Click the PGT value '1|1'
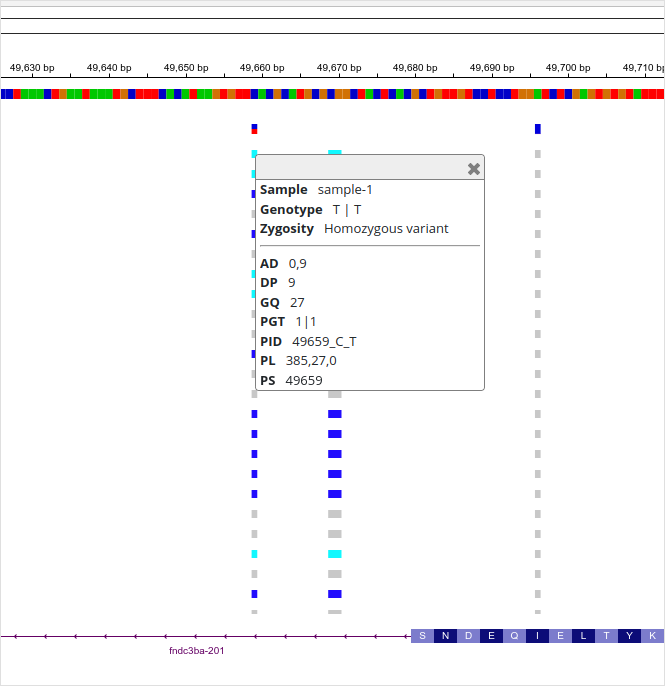 (x=305, y=322)
